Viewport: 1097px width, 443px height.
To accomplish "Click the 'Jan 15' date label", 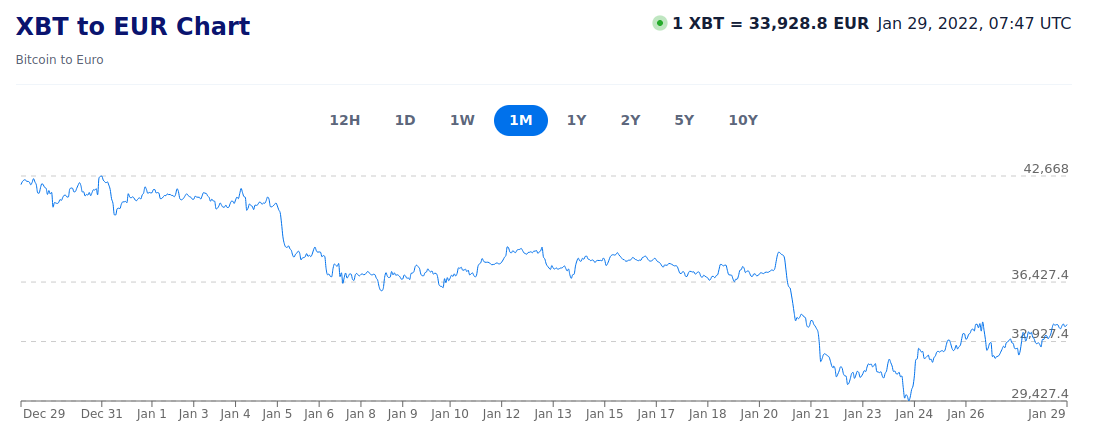I will tap(604, 414).
